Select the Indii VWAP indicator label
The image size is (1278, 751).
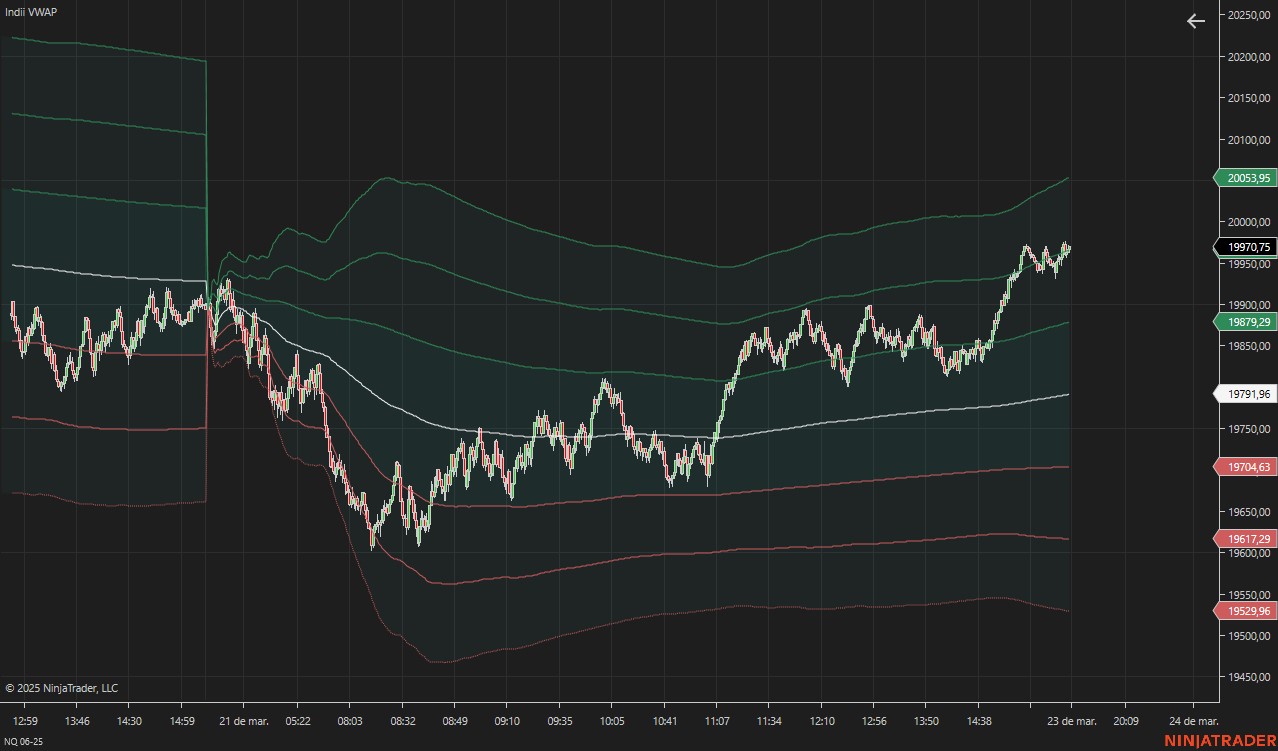31,11
